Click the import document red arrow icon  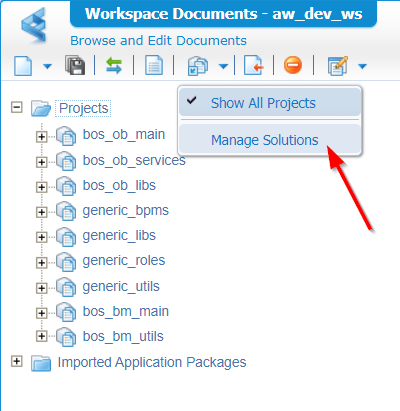click(254, 65)
